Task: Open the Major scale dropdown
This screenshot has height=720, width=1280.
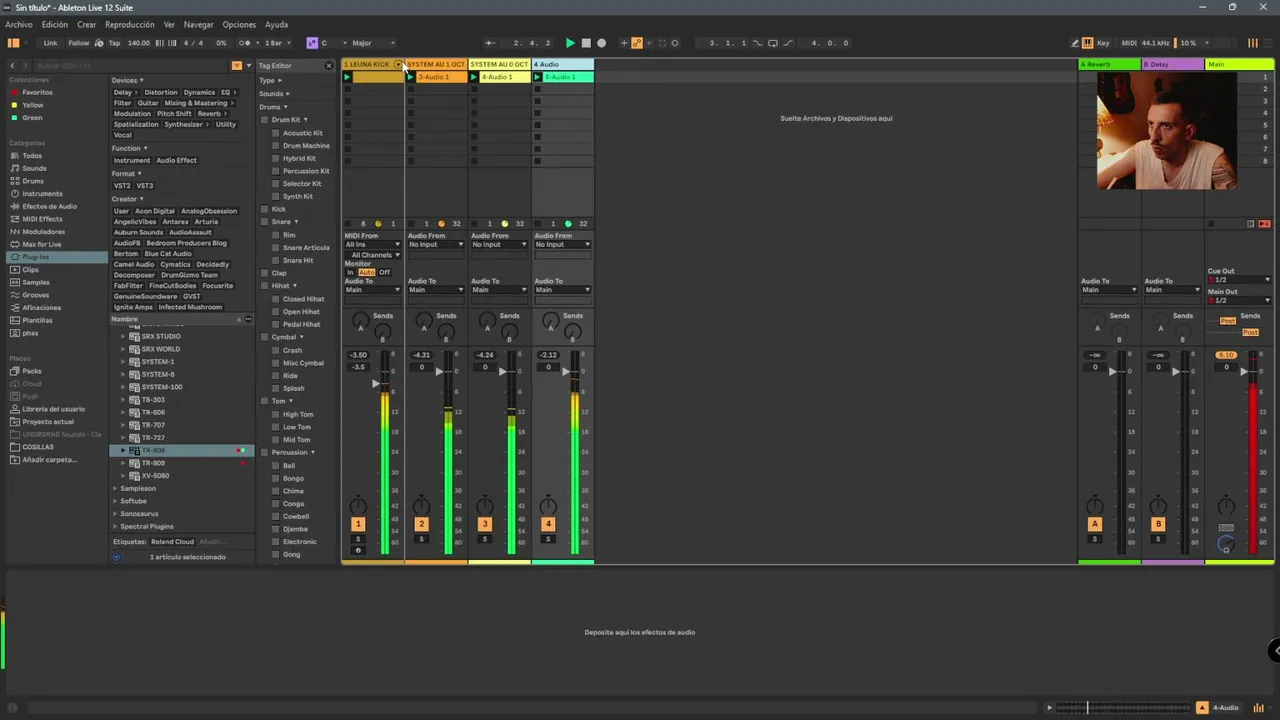Action: (x=373, y=43)
